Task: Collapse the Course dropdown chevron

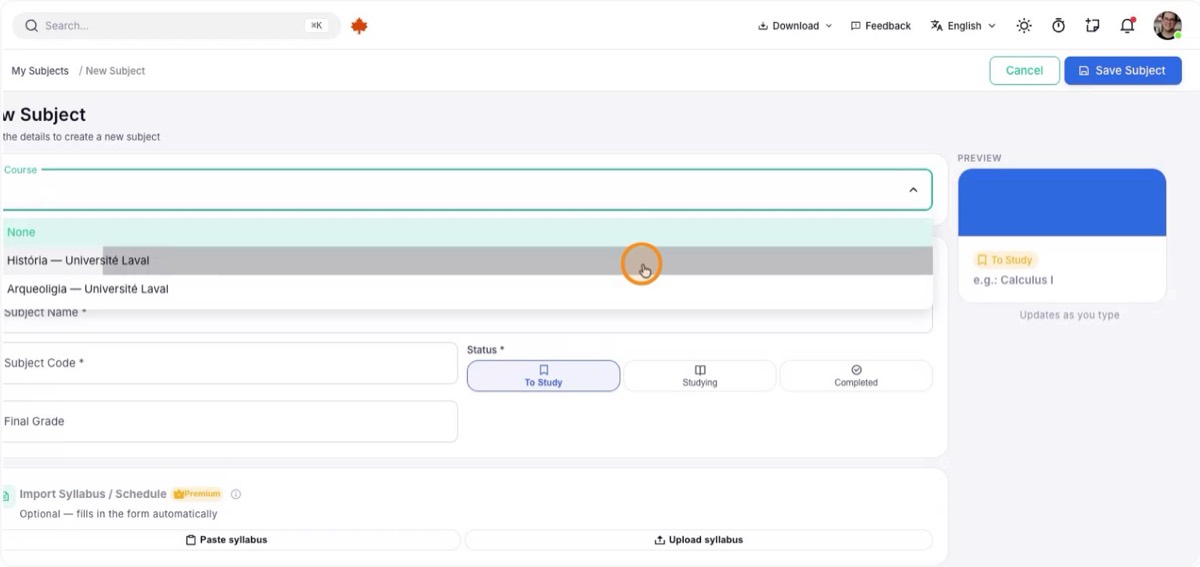Action: pos(913,190)
